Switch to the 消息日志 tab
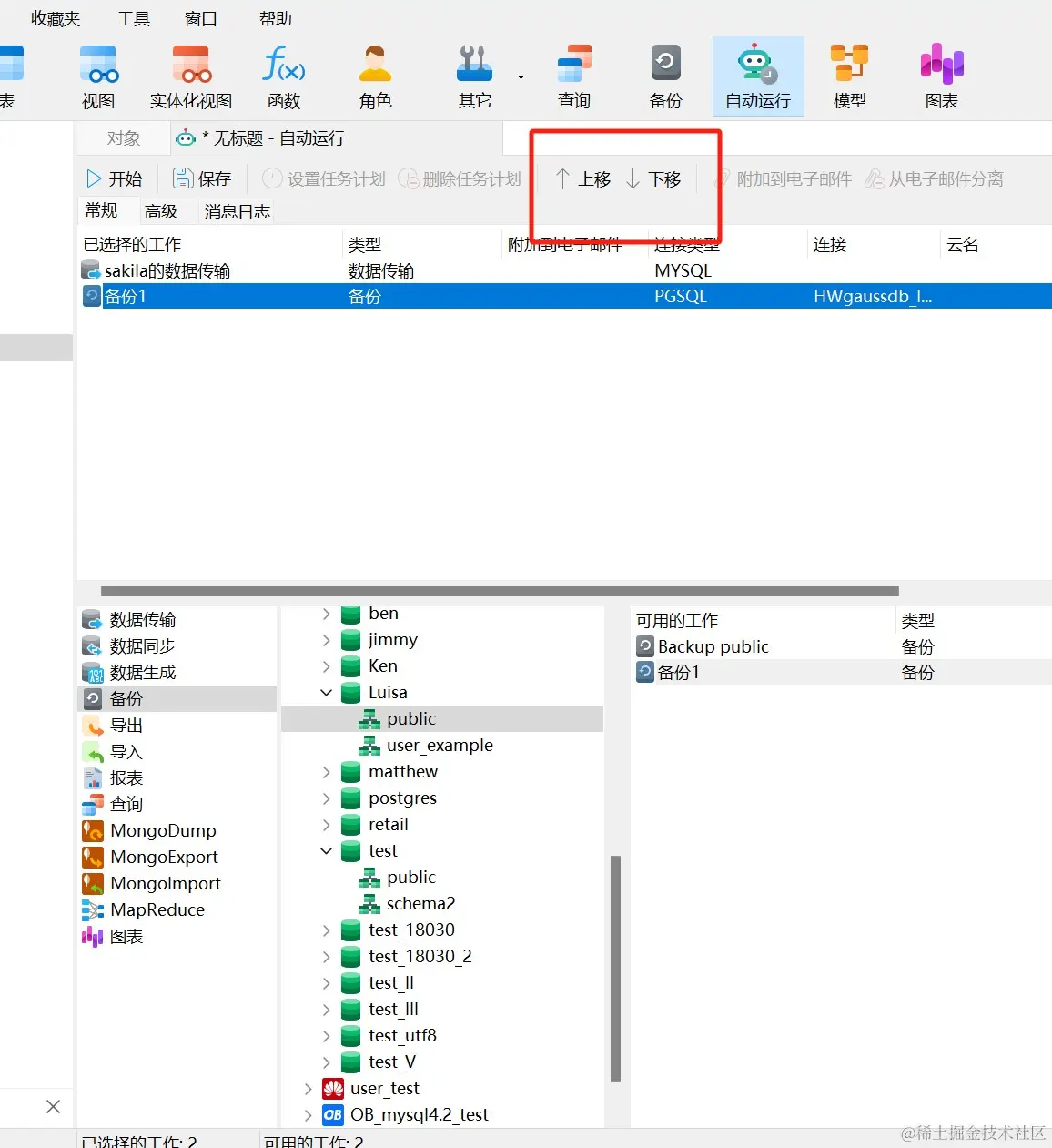The width and height of the screenshot is (1052, 1148). click(238, 211)
